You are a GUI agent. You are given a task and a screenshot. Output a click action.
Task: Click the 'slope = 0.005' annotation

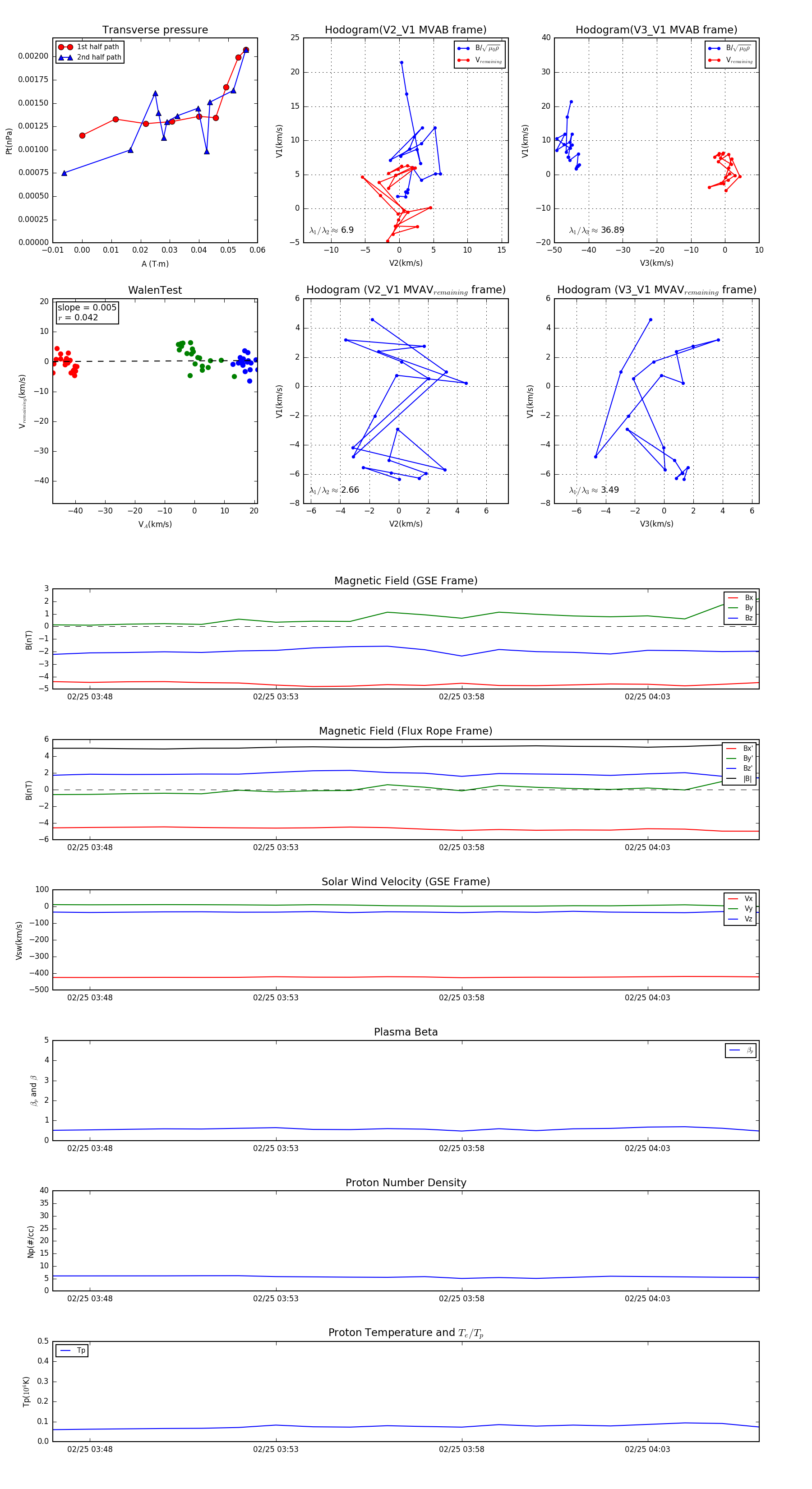tap(87, 308)
